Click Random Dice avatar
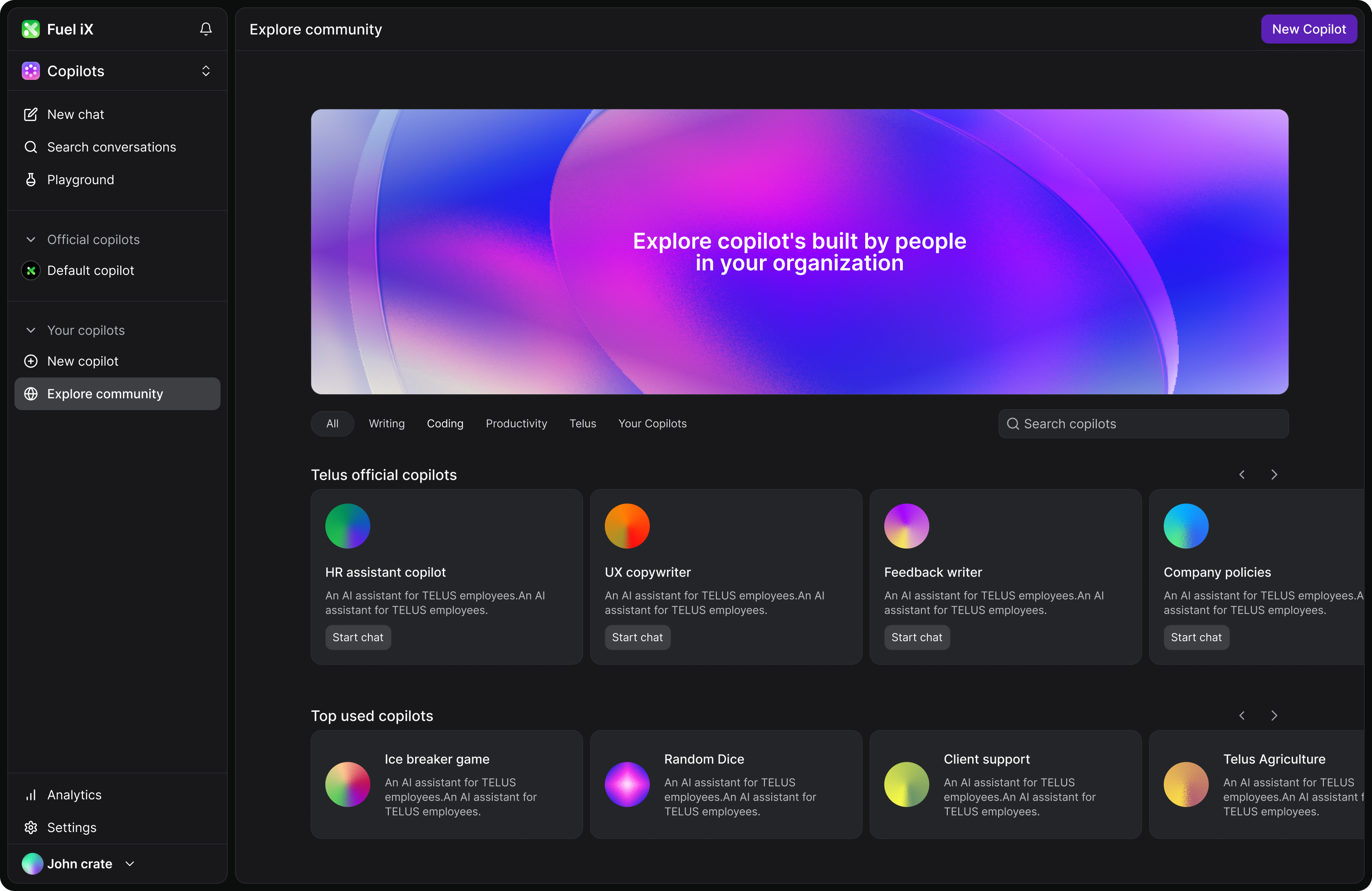This screenshot has width=1372, height=891. pyautogui.click(x=627, y=784)
